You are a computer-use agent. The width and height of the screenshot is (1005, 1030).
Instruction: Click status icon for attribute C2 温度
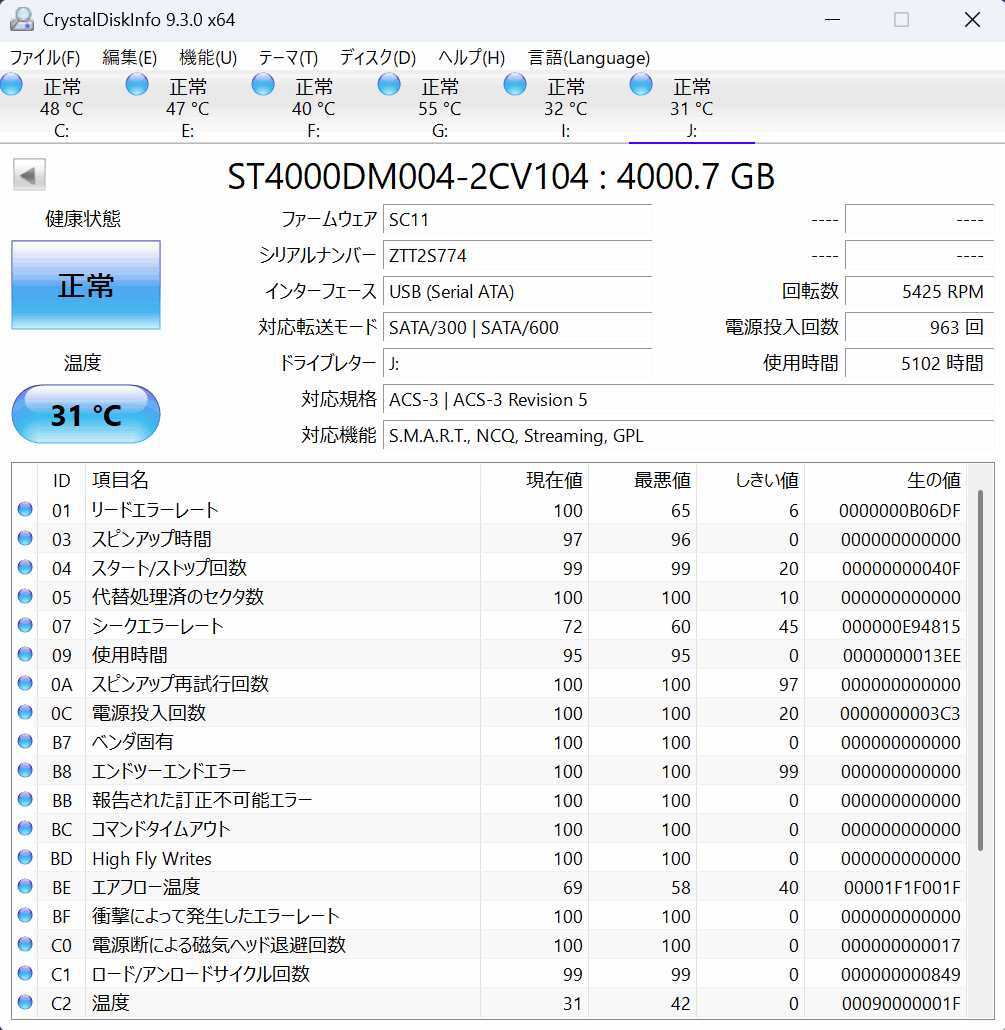(x=25, y=1002)
